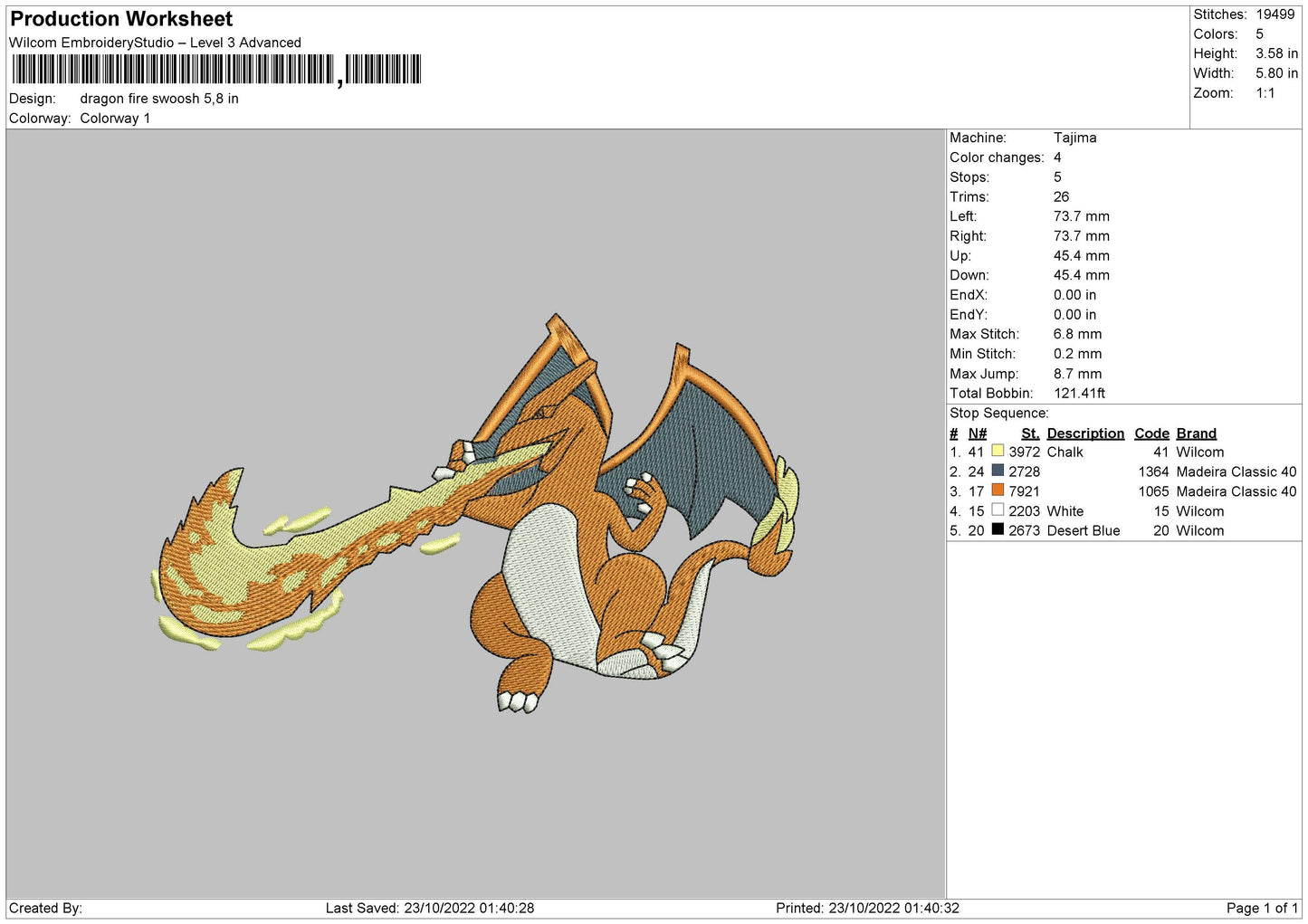The image size is (1308, 924).
Task: Click the 'St.' column header
Action: pyautogui.click(x=1030, y=433)
